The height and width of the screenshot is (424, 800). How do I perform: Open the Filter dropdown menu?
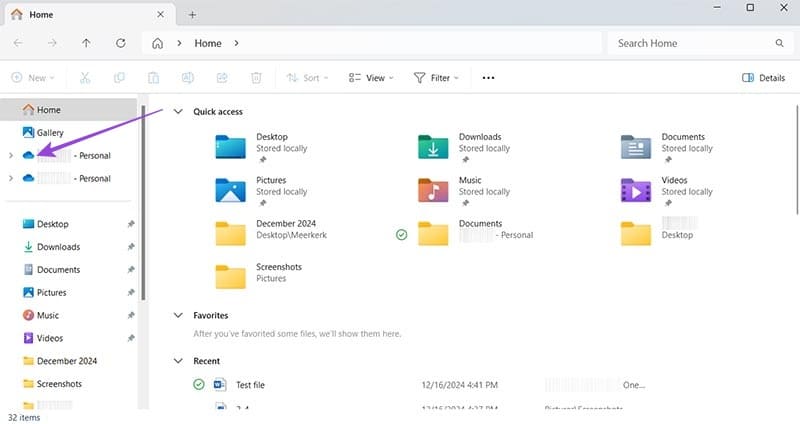pos(436,77)
